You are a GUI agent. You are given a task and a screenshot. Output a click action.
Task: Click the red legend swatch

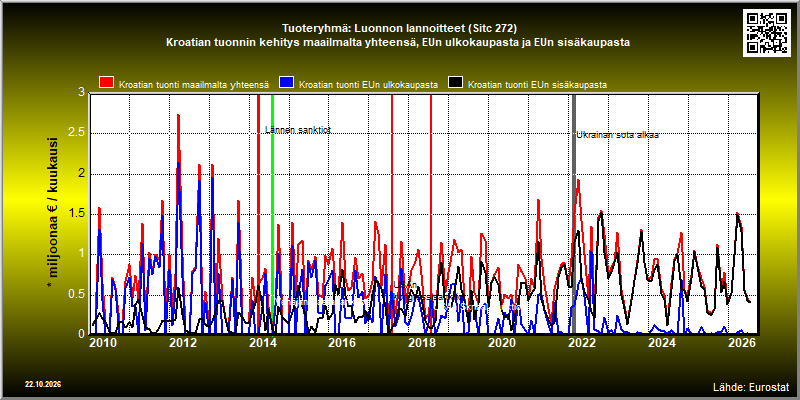pos(107,83)
